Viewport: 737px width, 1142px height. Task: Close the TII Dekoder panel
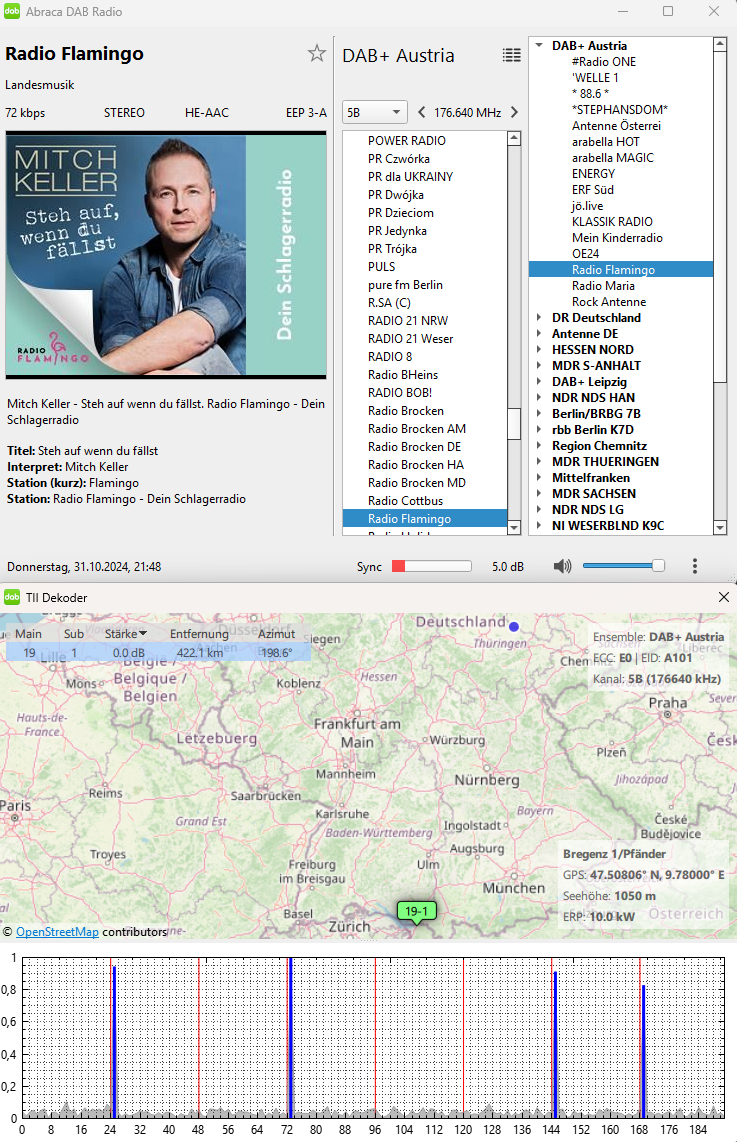coord(723,597)
